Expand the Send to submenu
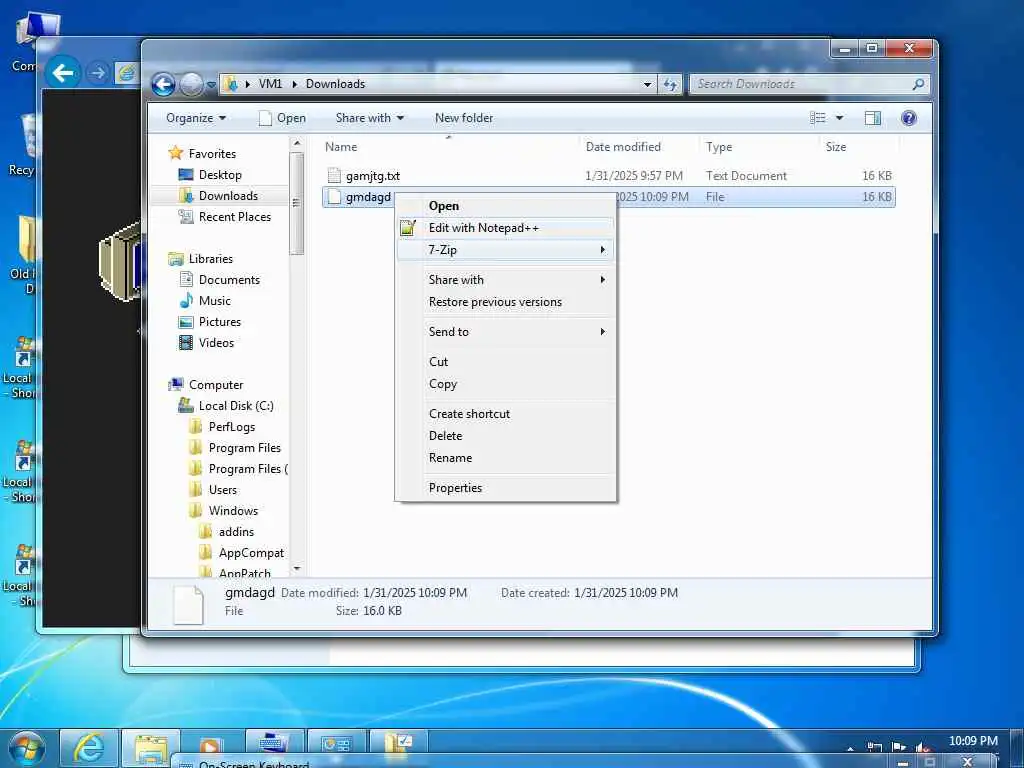Image resolution: width=1024 pixels, height=768 pixels. click(x=505, y=332)
